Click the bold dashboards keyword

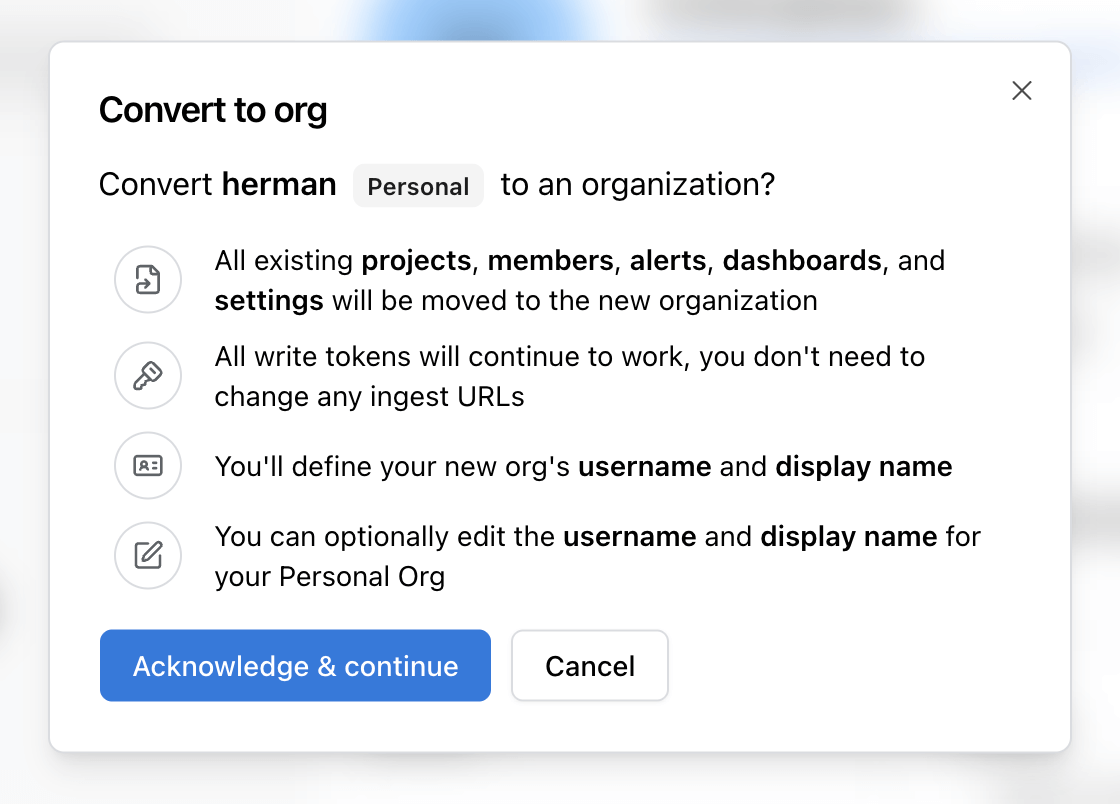click(x=802, y=260)
